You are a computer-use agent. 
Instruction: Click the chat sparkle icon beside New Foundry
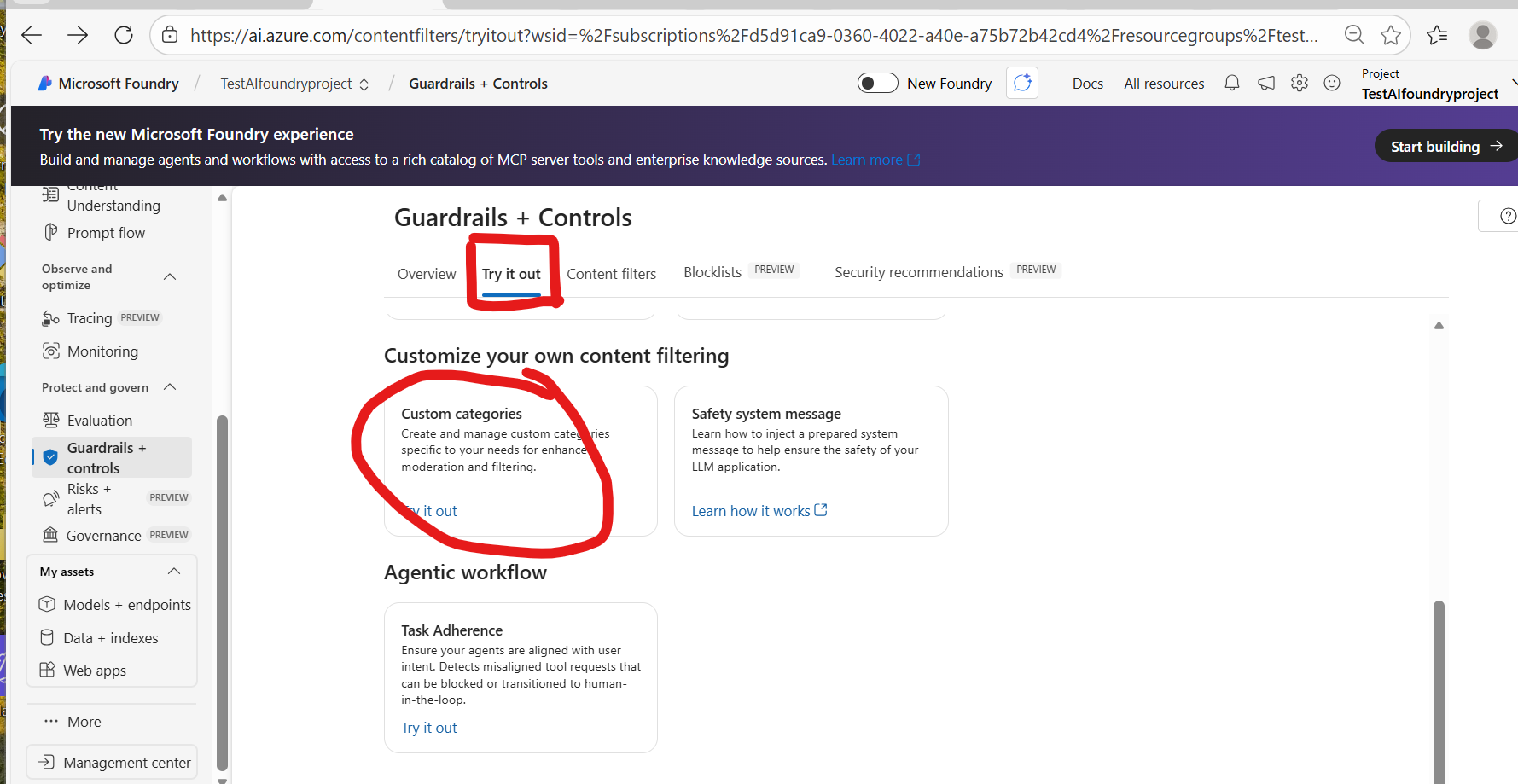1022,83
